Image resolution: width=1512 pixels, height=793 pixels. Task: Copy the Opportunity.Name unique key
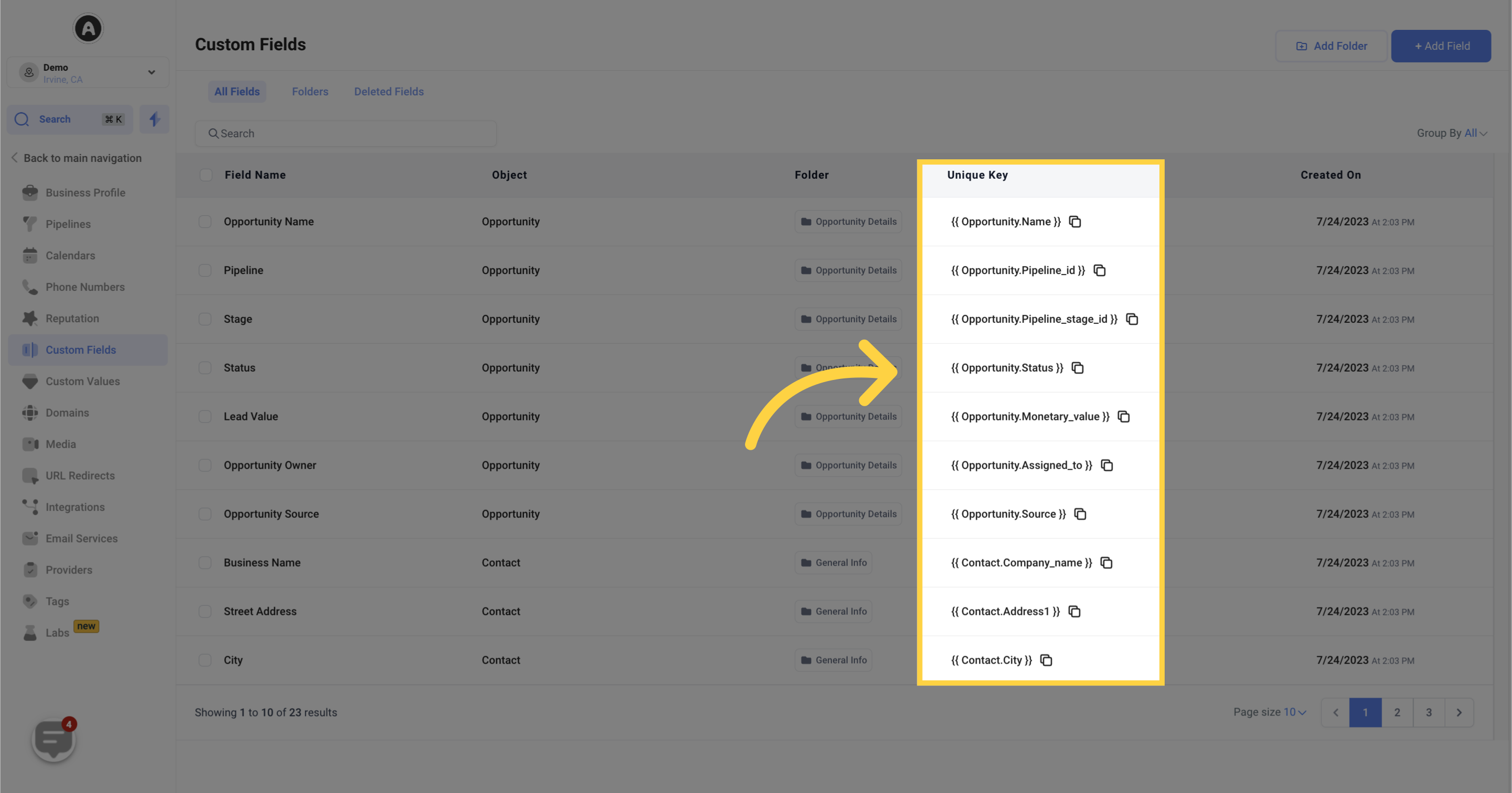click(1075, 222)
